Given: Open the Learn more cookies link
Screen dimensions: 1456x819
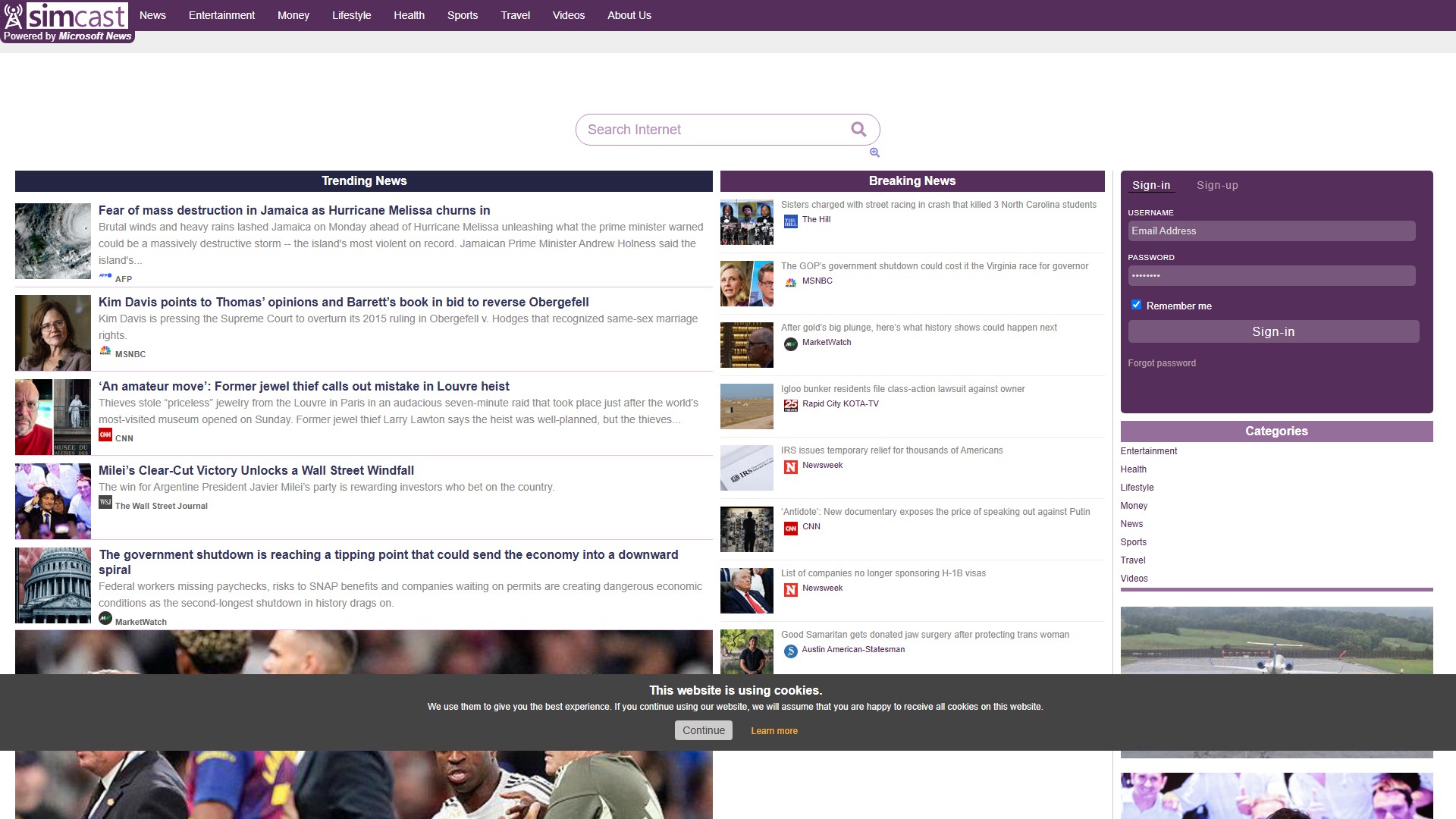Looking at the screenshot, I should tap(773, 731).
